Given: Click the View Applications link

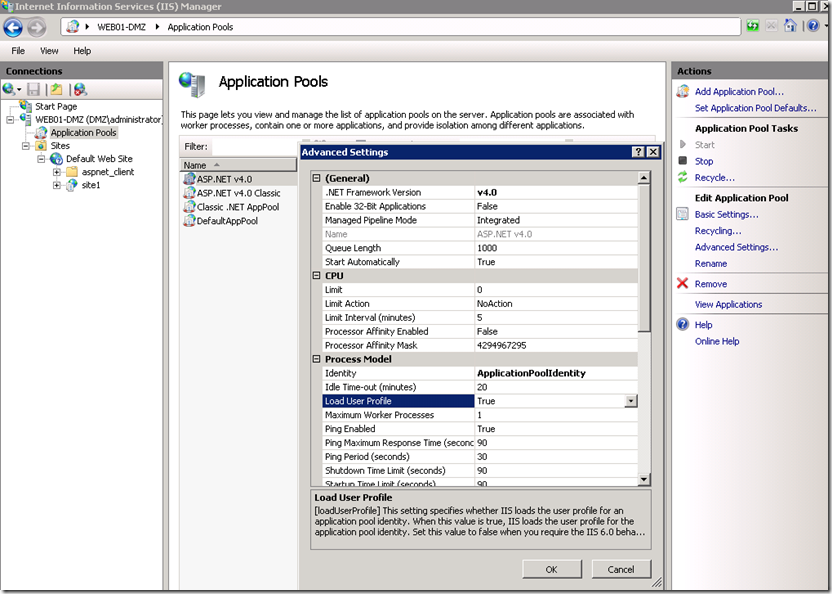Looking at the screenshot, I should [729, 304].
